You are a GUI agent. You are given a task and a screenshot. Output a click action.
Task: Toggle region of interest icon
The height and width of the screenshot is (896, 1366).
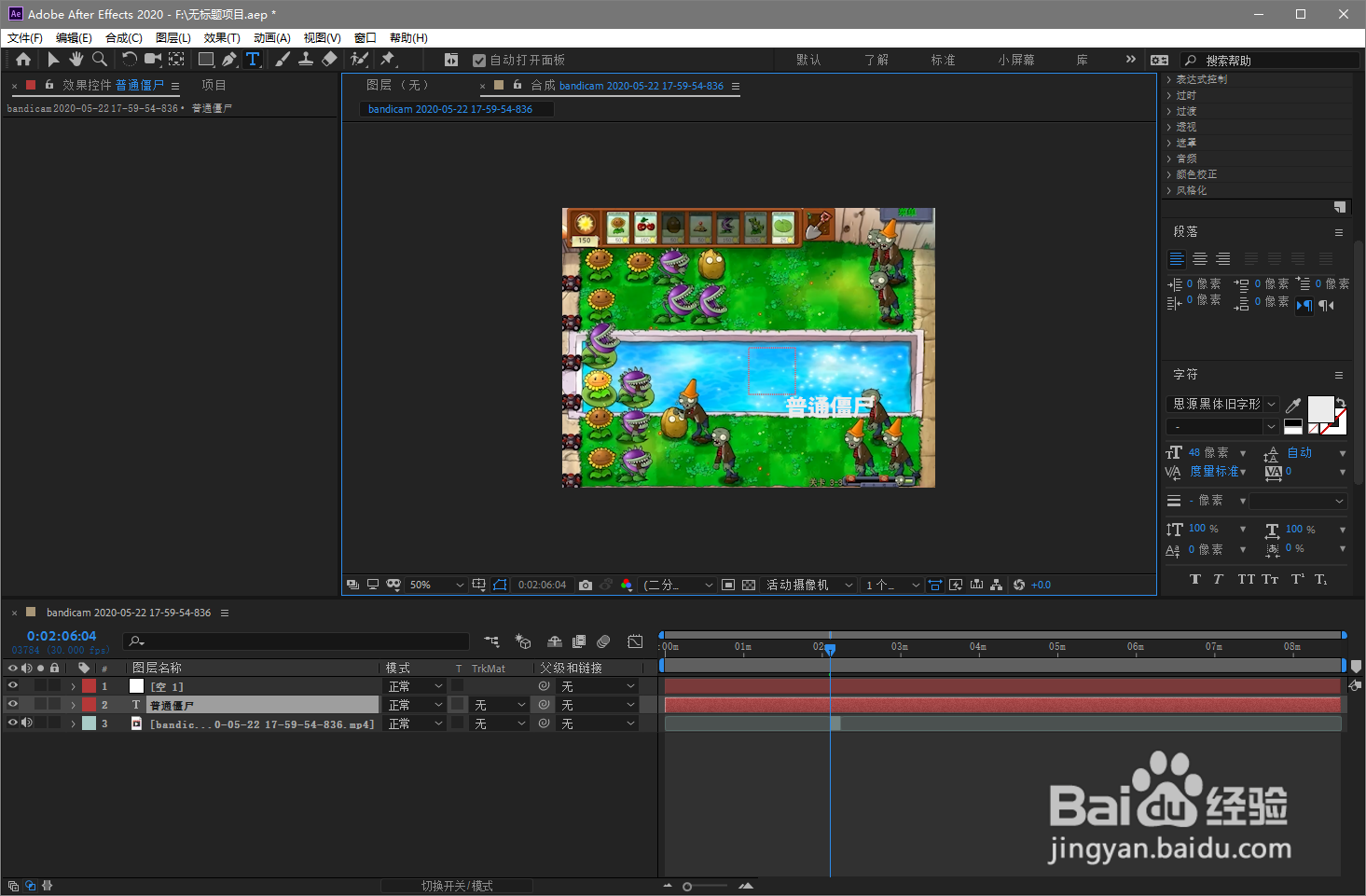click(x=728, y=586)
